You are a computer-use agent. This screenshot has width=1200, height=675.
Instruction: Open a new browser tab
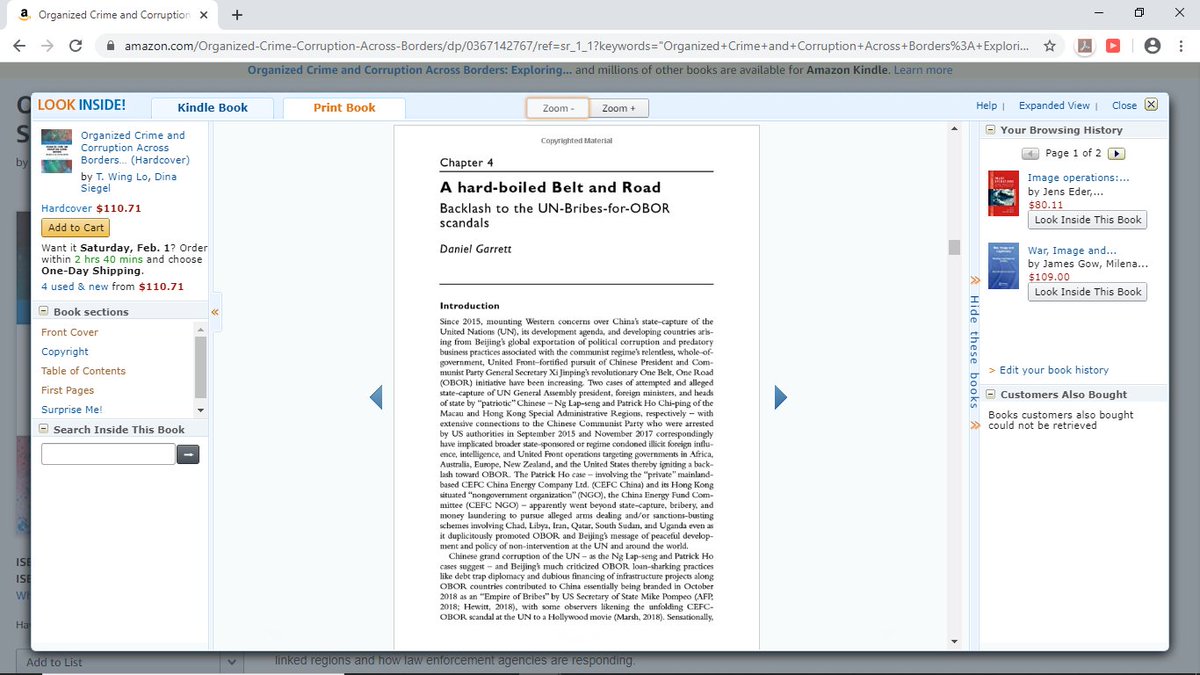click(237, 15)
